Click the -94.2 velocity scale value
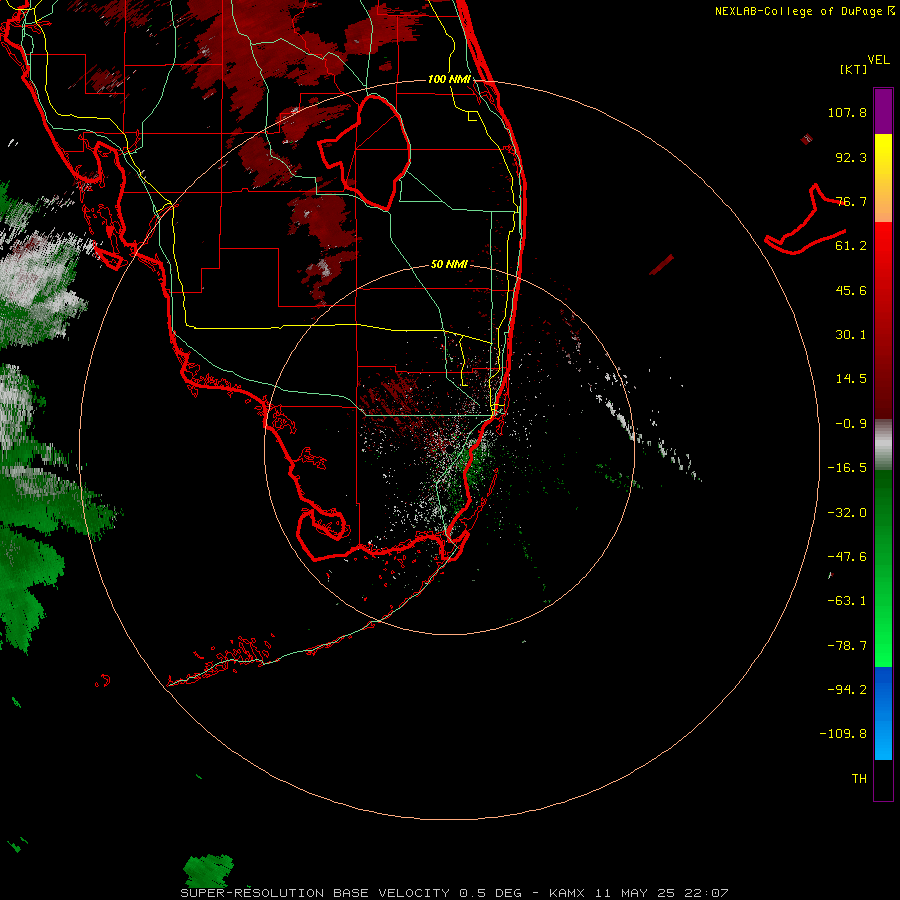 [x=847, y=690]
